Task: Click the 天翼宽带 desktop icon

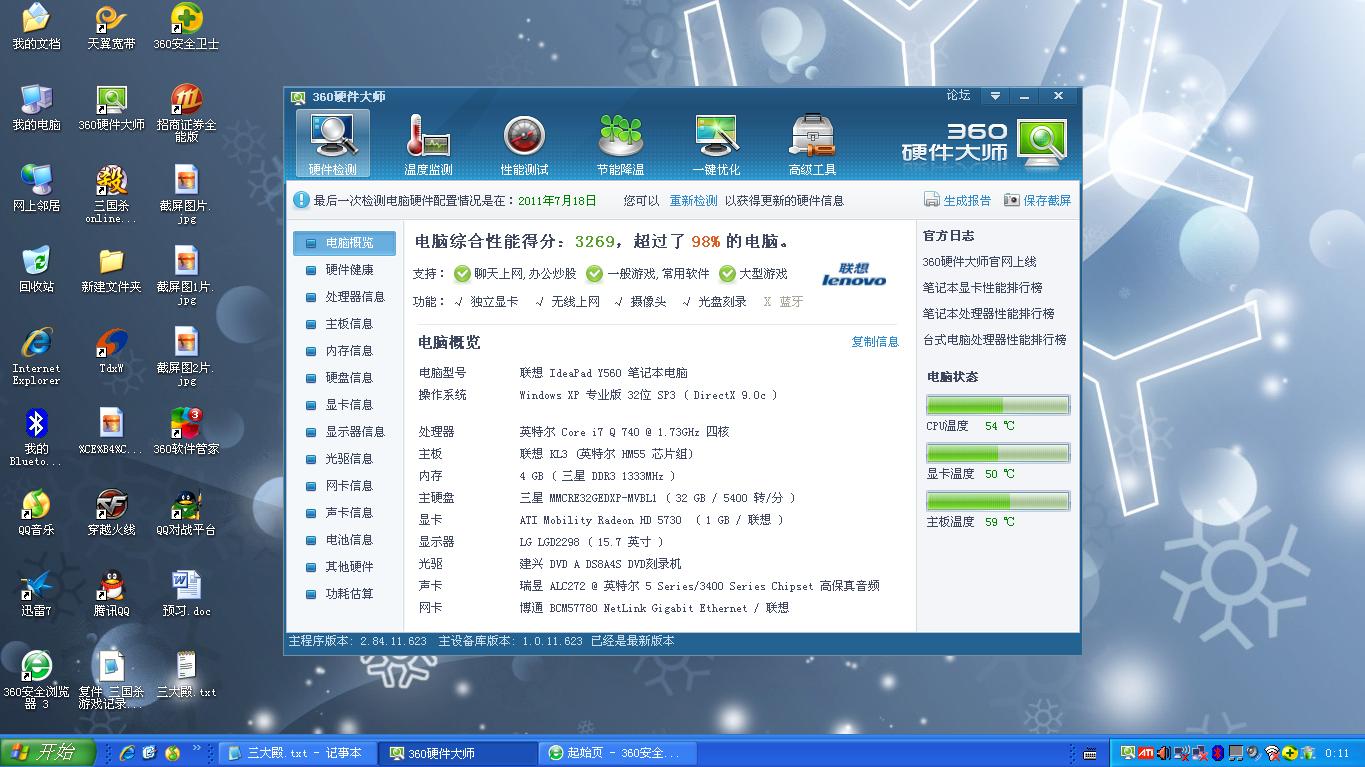Action: [x=111, y=27]
